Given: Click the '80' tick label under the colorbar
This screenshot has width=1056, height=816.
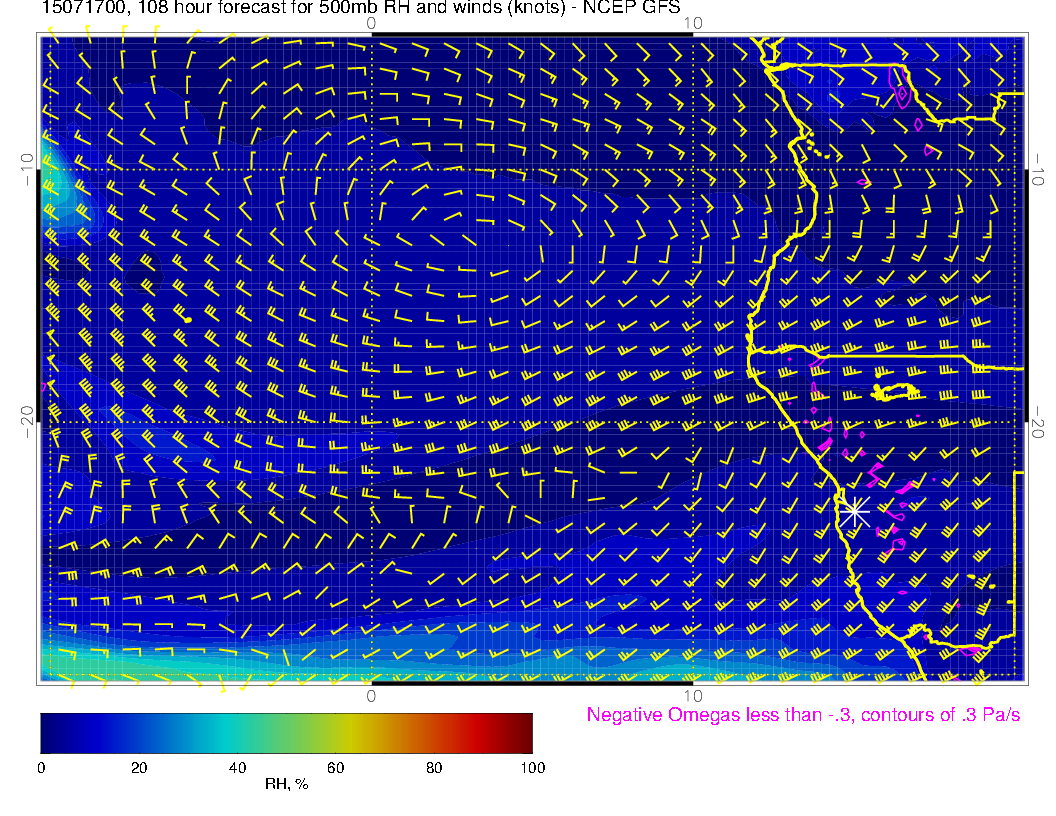Looking at the screenshot, I should 434,767.
